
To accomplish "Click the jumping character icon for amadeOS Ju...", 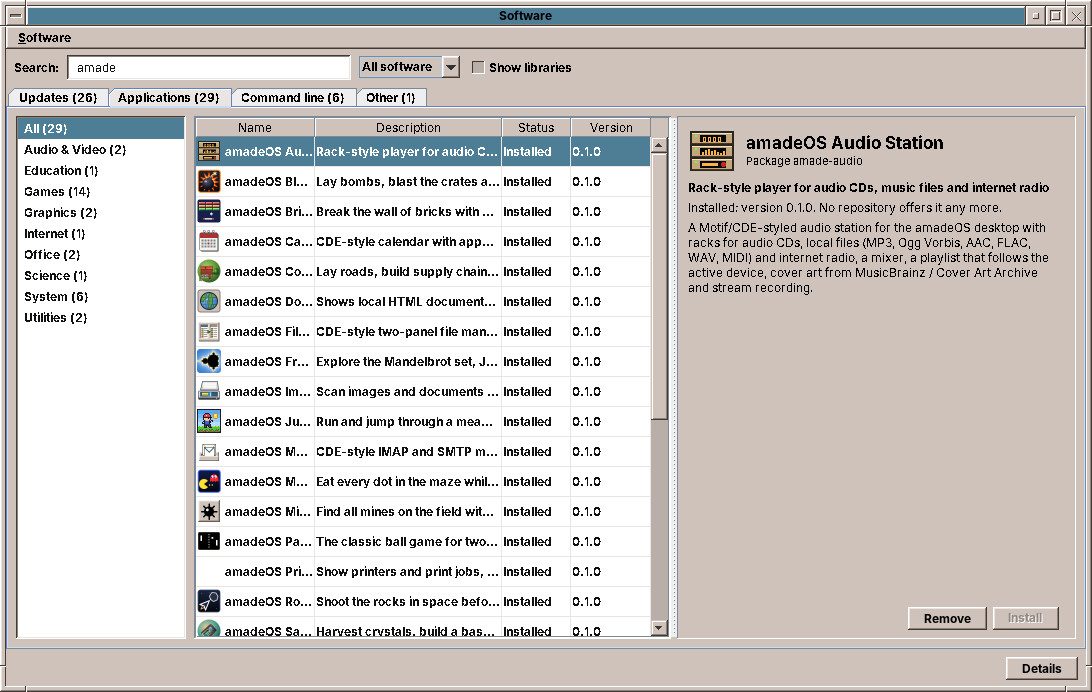I will (209, 420).
